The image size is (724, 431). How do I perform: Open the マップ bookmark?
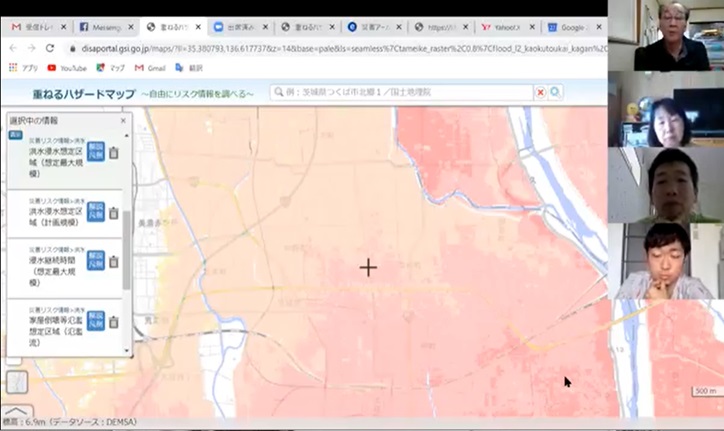[x=110, y=68]
